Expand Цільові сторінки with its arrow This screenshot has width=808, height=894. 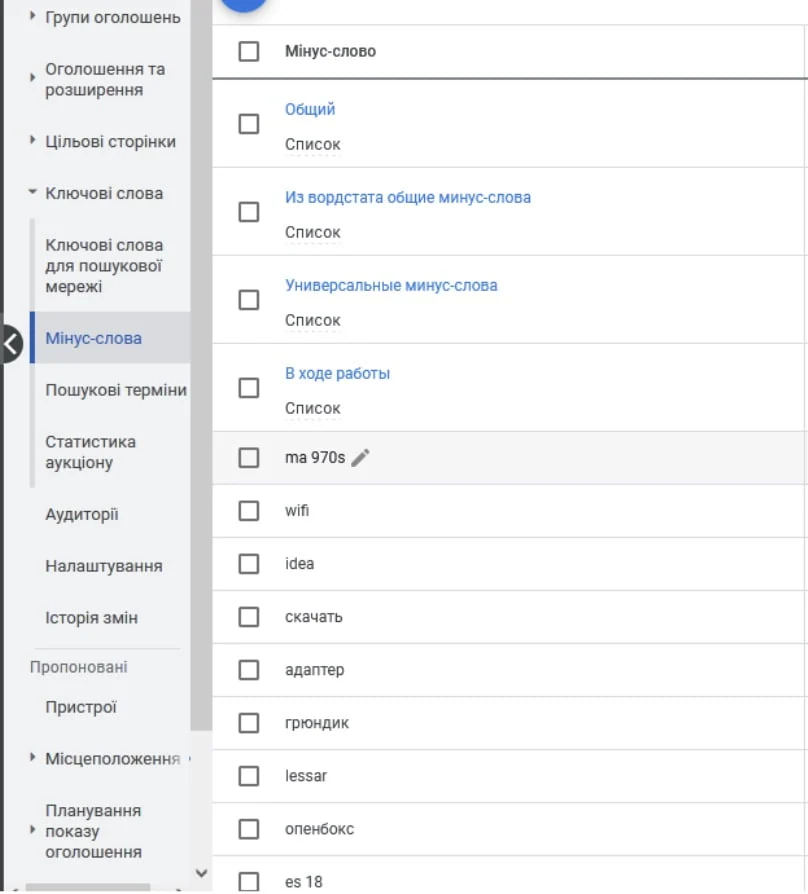tap(33, 140)
